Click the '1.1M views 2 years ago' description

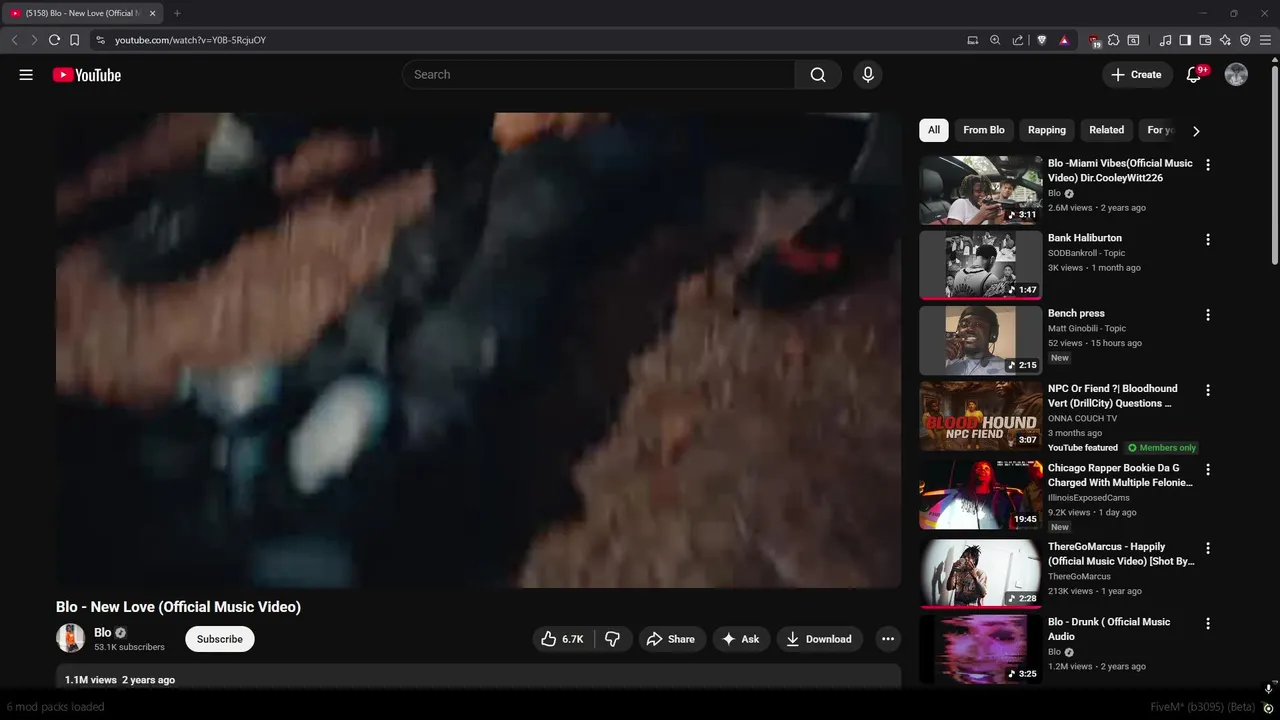click(120, 680)
